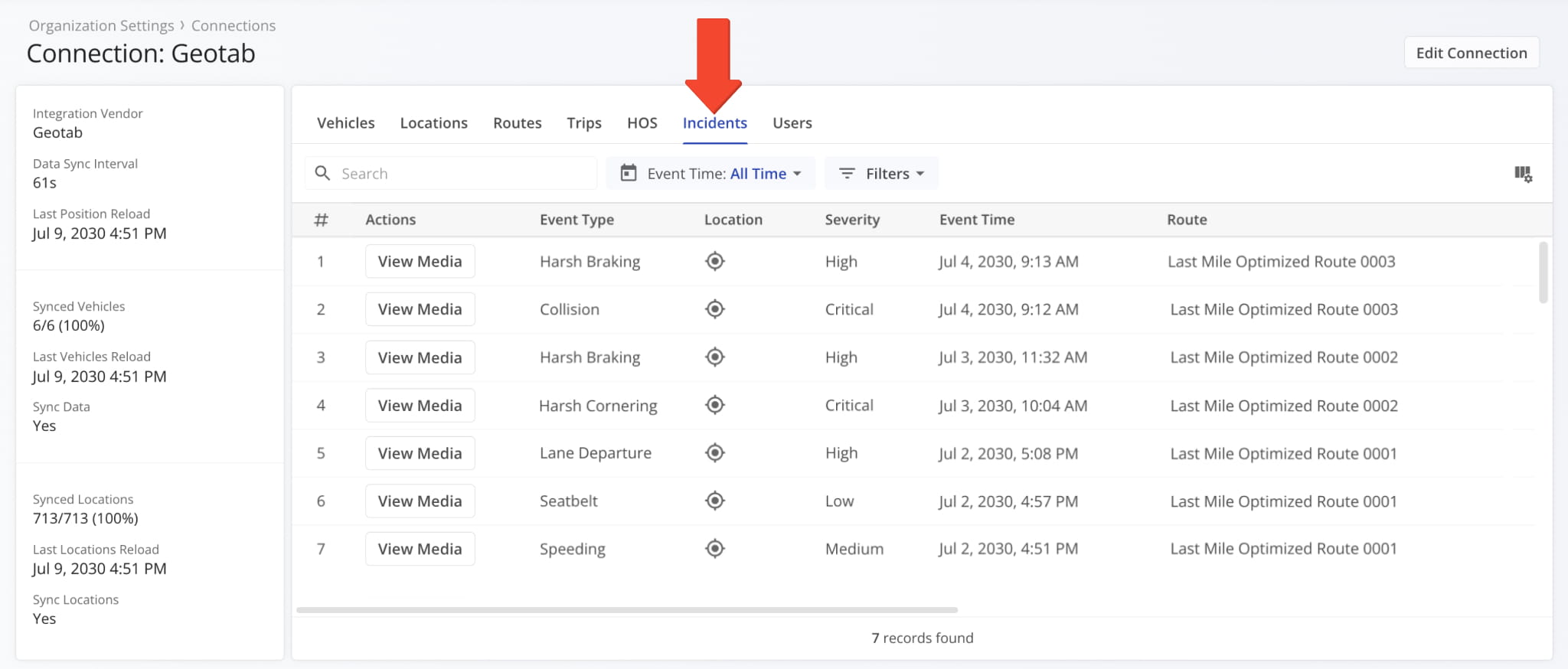Click the horizontal table scrollbar
Viewport: 1568px width, 669px height.
click(626, 610)
